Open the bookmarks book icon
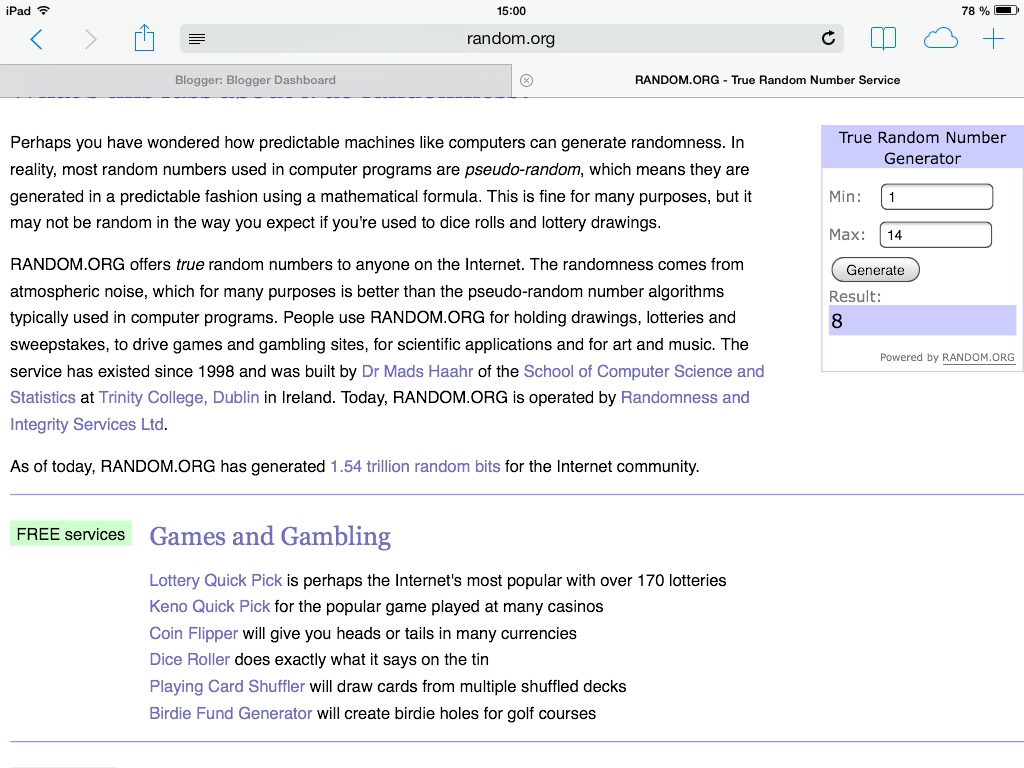The image size is (1024, 768). pyautogui.click(x=883, y=39)
